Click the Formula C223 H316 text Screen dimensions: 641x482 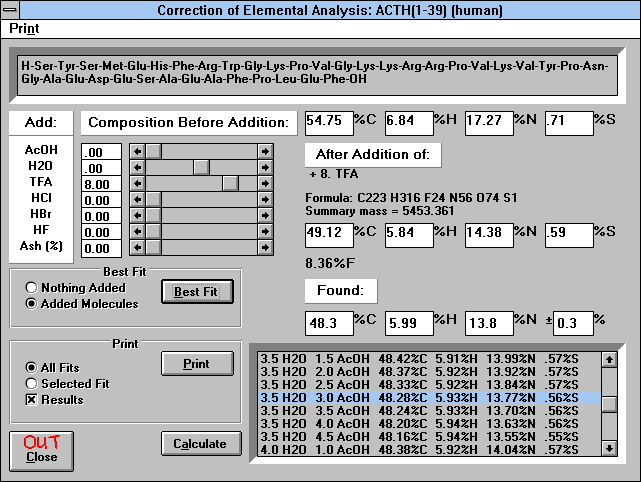(x=411, y=198)
